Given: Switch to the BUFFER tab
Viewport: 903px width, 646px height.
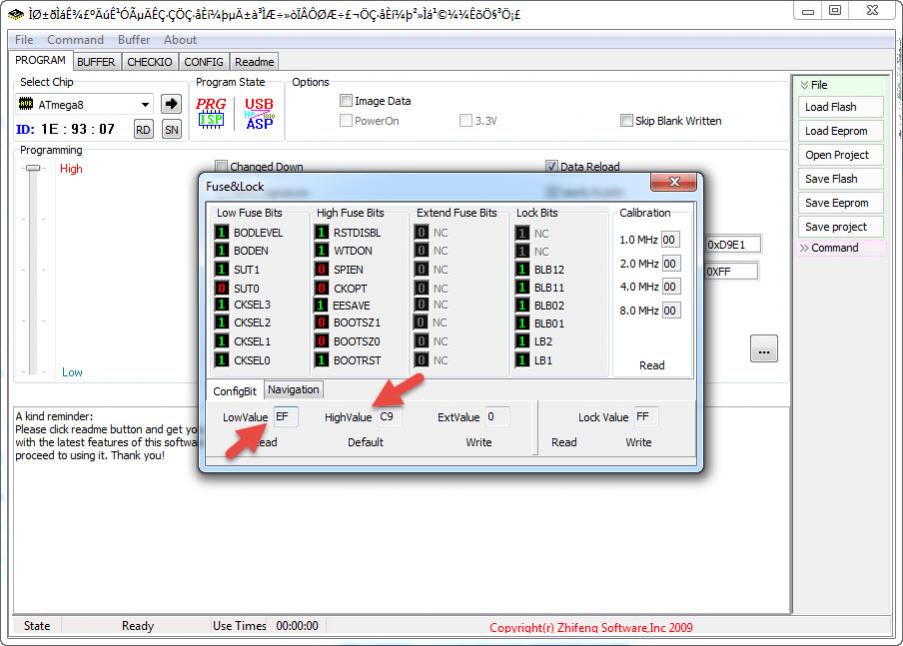Looking at the screenshot, I should [96, 62].
